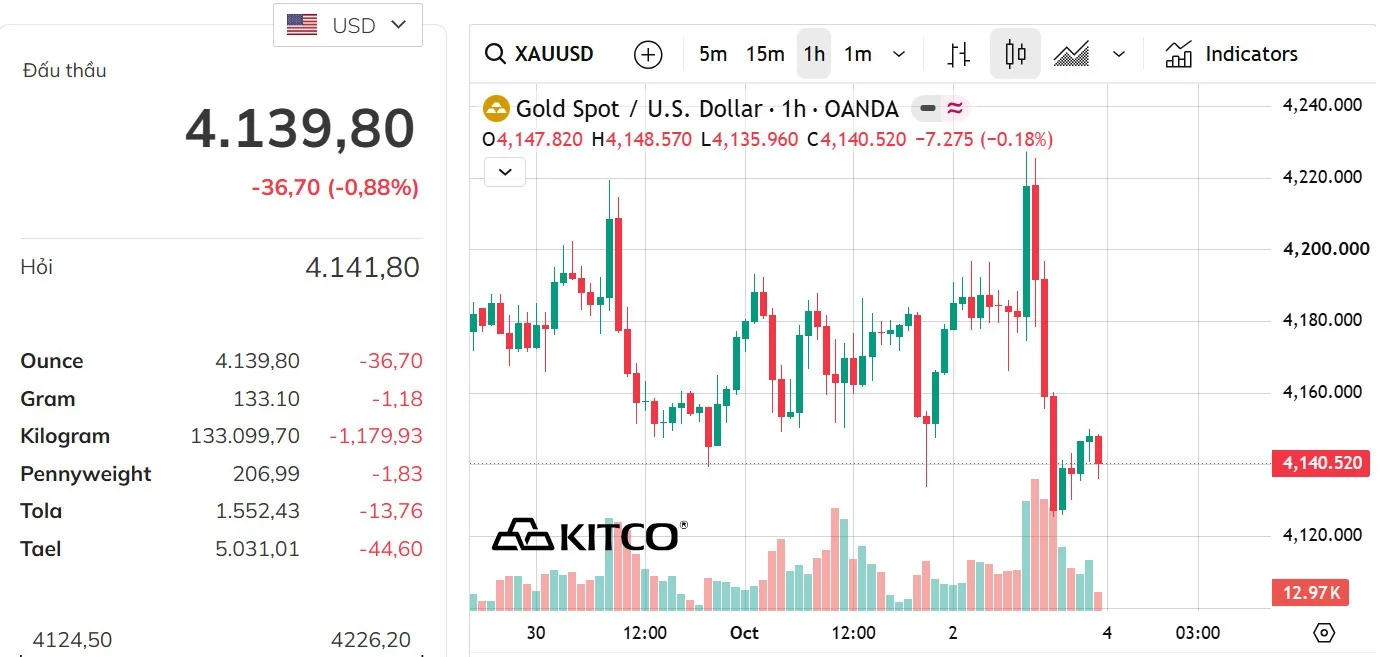
Task: Open the Indicators panel
Action: [x=1231, y=54]
